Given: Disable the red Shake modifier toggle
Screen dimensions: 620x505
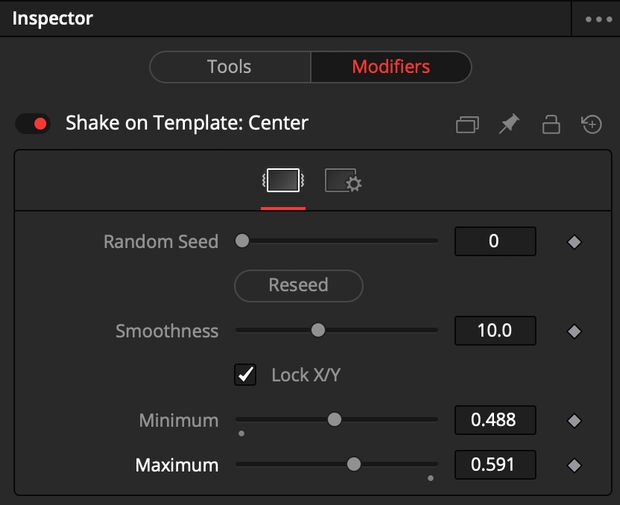Looking at the screenshot, I should click(33, 124).
